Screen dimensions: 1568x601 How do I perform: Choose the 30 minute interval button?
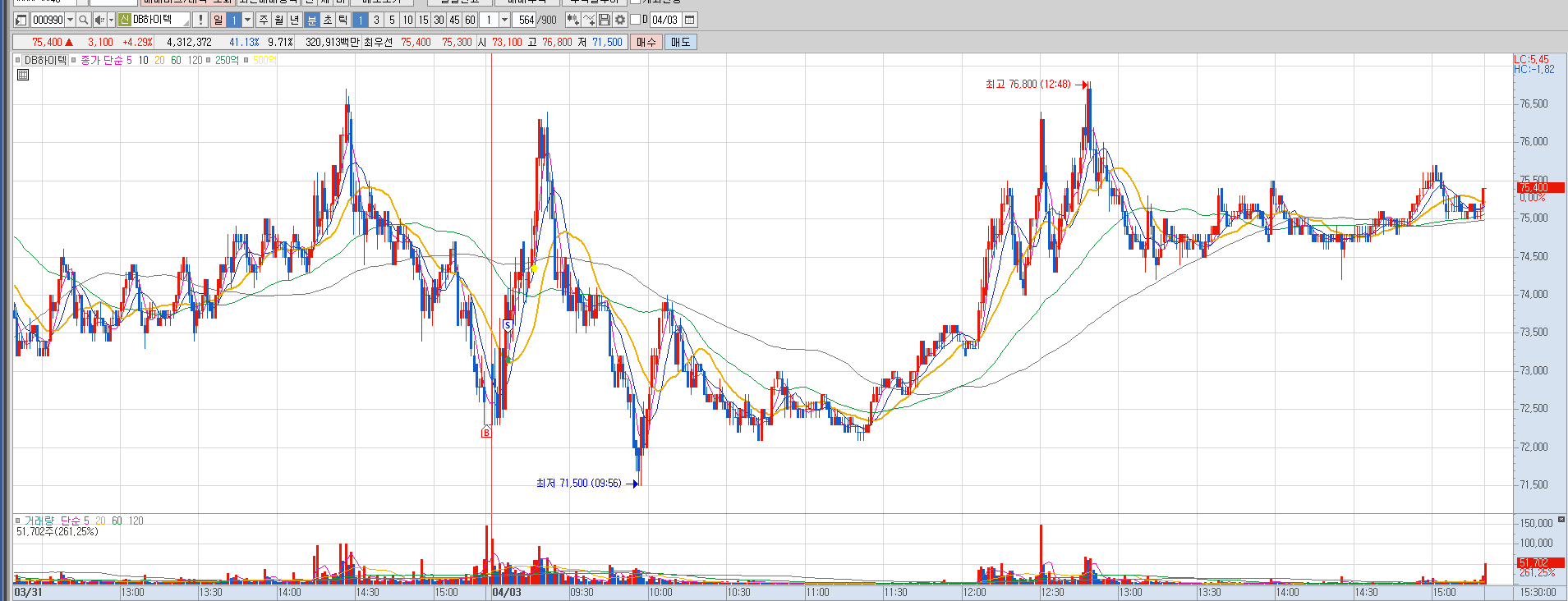click(x=439, y=20)
